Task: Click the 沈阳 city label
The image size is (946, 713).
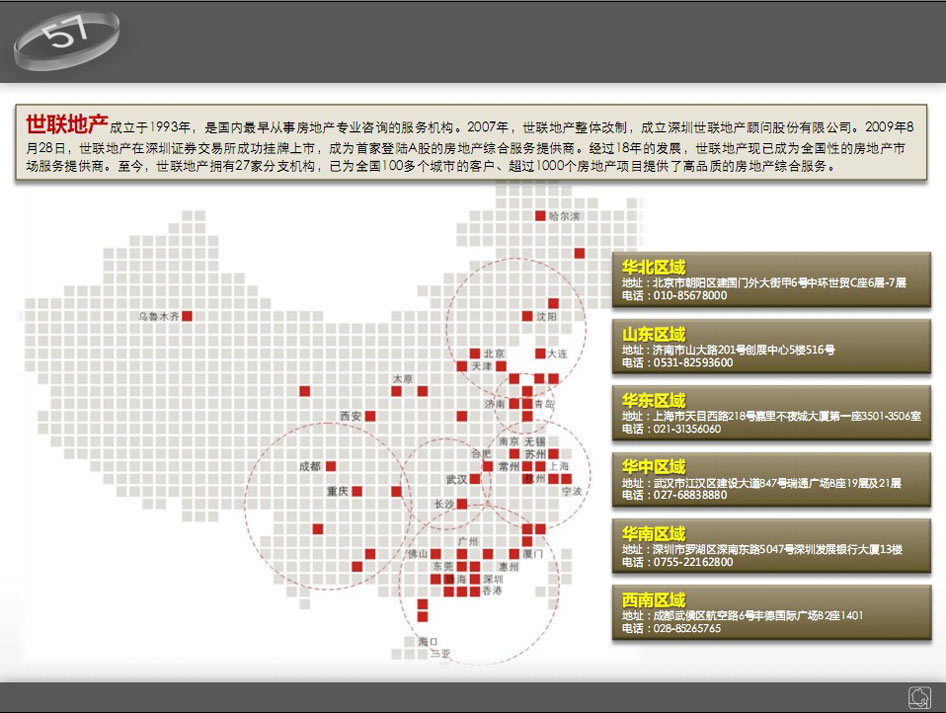Action: pyautogui.click(x=547, y=316)
